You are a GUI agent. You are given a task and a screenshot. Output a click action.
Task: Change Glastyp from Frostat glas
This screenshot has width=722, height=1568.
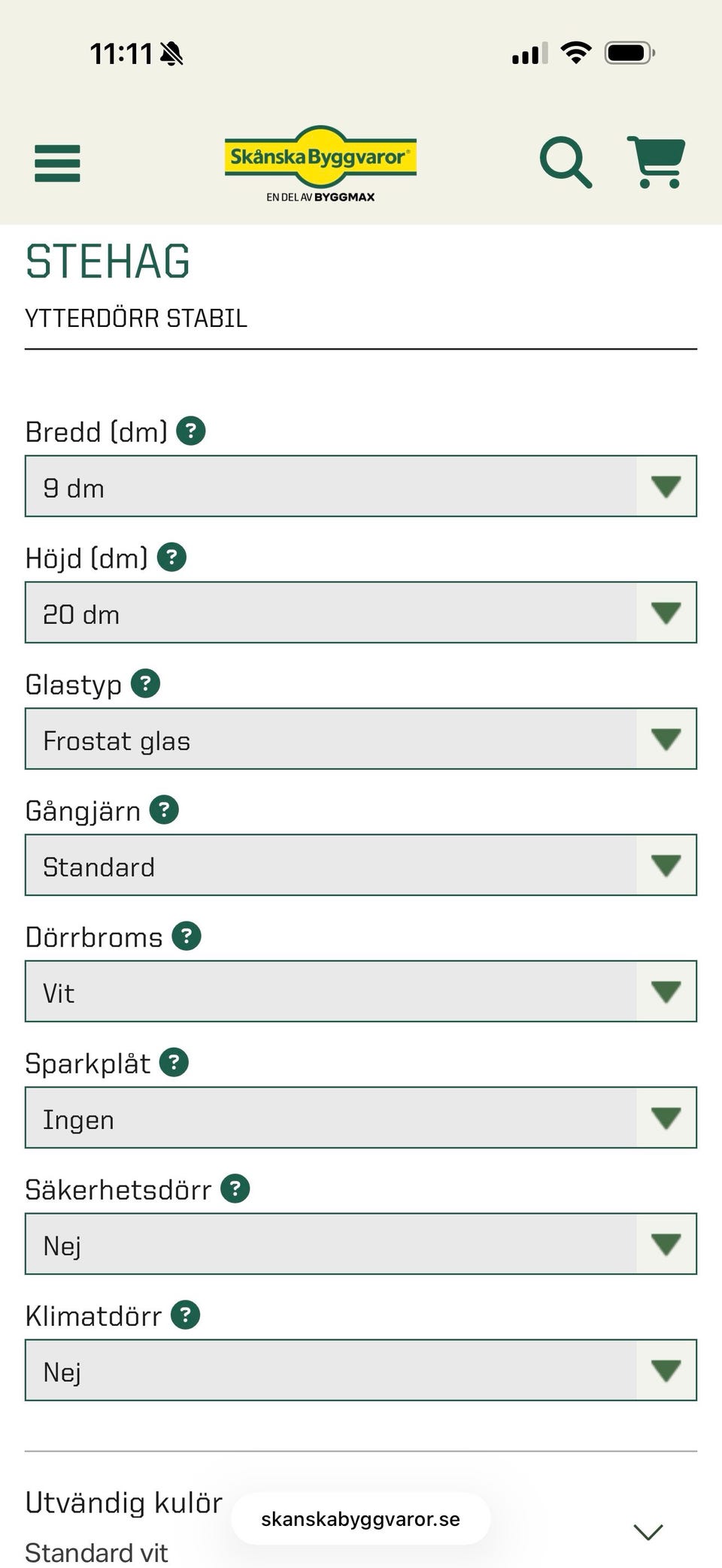click(x=361, y=739)
